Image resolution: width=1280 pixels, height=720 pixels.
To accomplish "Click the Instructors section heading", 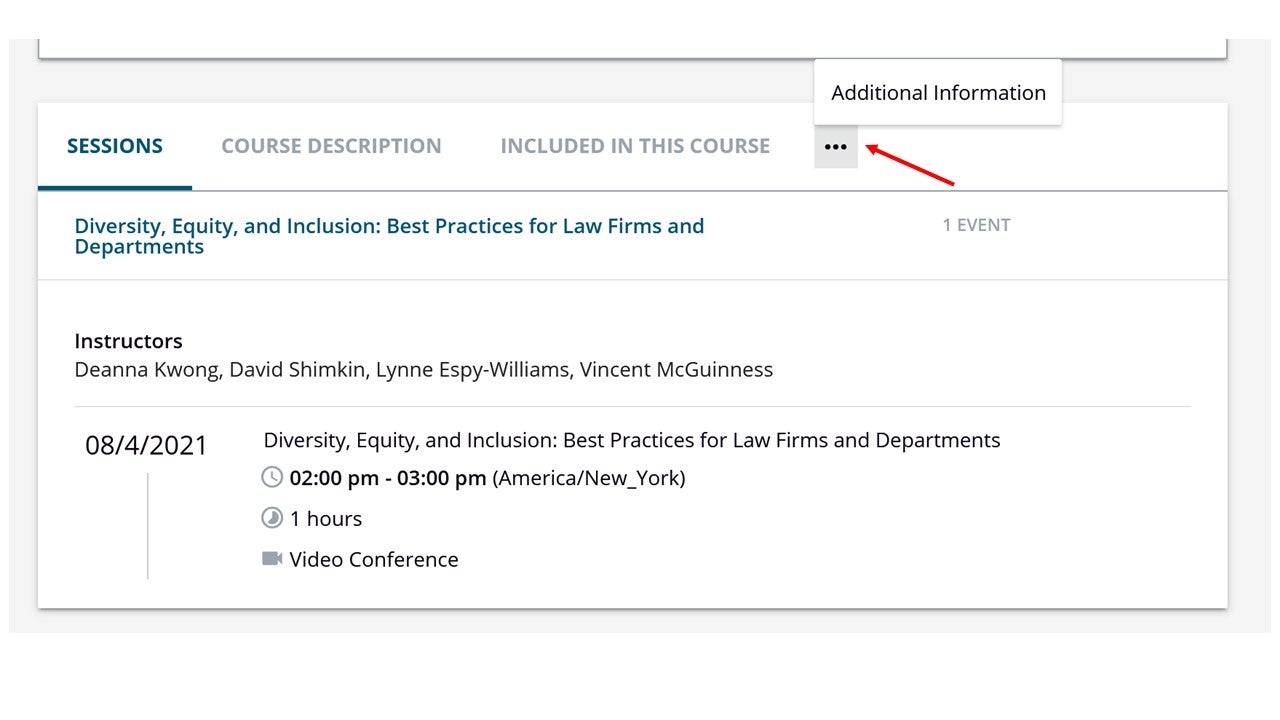I will (x=128, y=341).
